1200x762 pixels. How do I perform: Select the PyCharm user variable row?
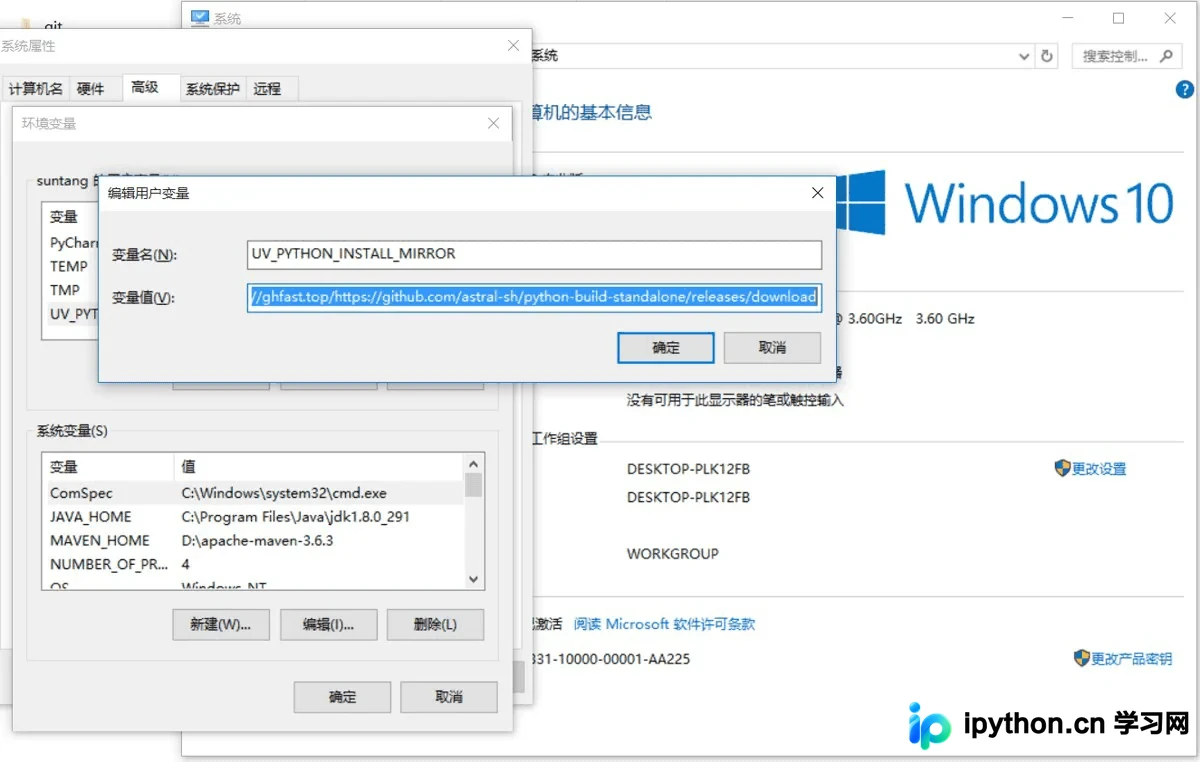pyautogui.click(x=74, y=243)
